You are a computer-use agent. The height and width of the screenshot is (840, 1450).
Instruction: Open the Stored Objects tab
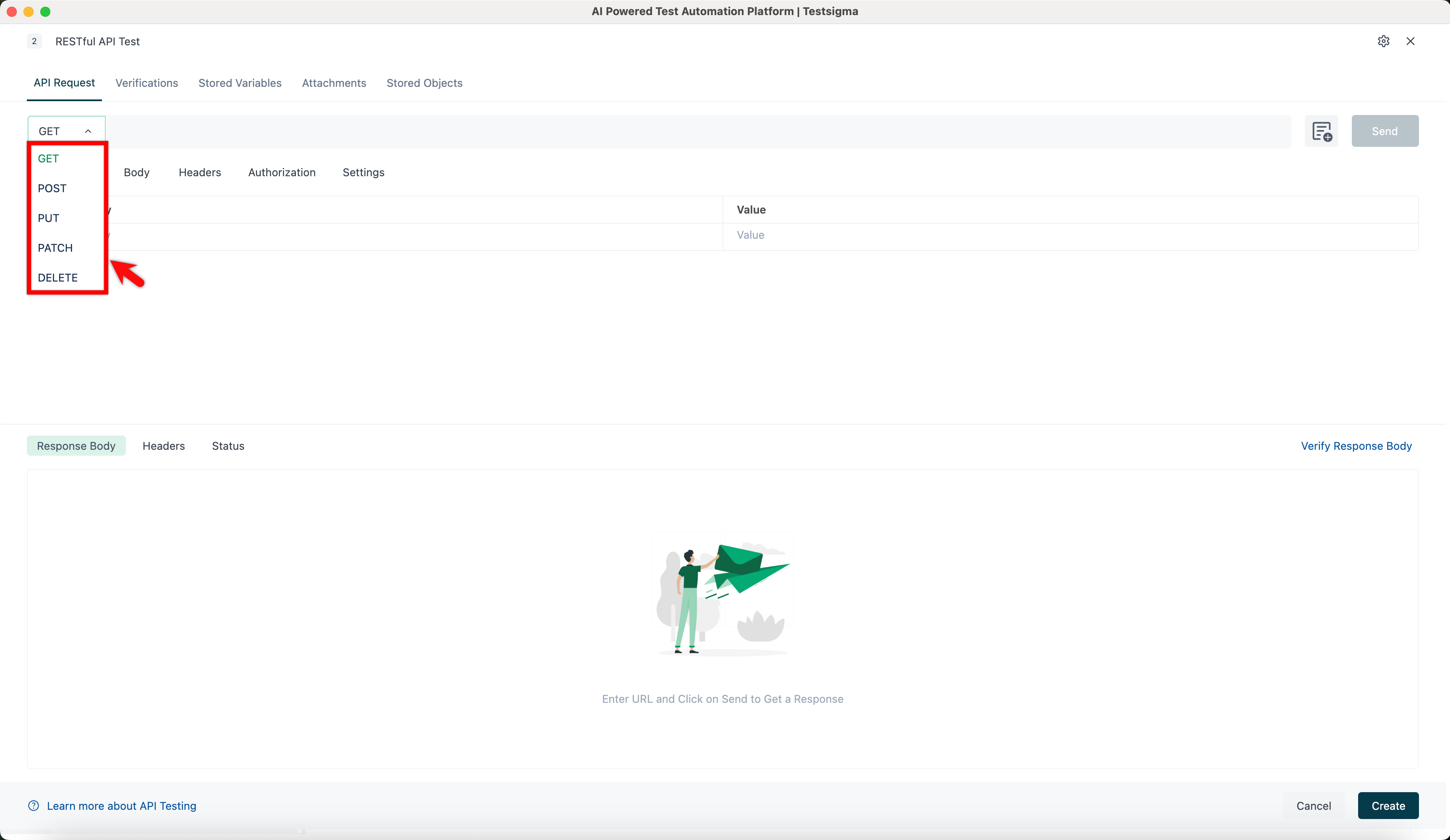point(424,83)
